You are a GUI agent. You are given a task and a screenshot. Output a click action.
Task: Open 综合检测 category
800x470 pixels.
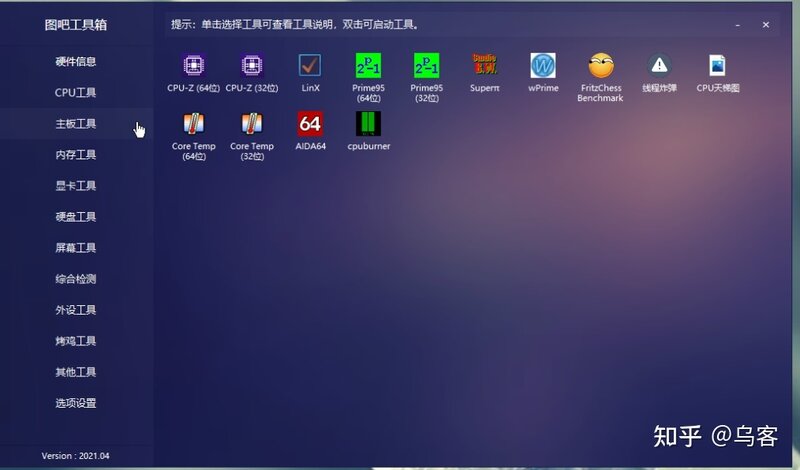(x=76, y=279)
